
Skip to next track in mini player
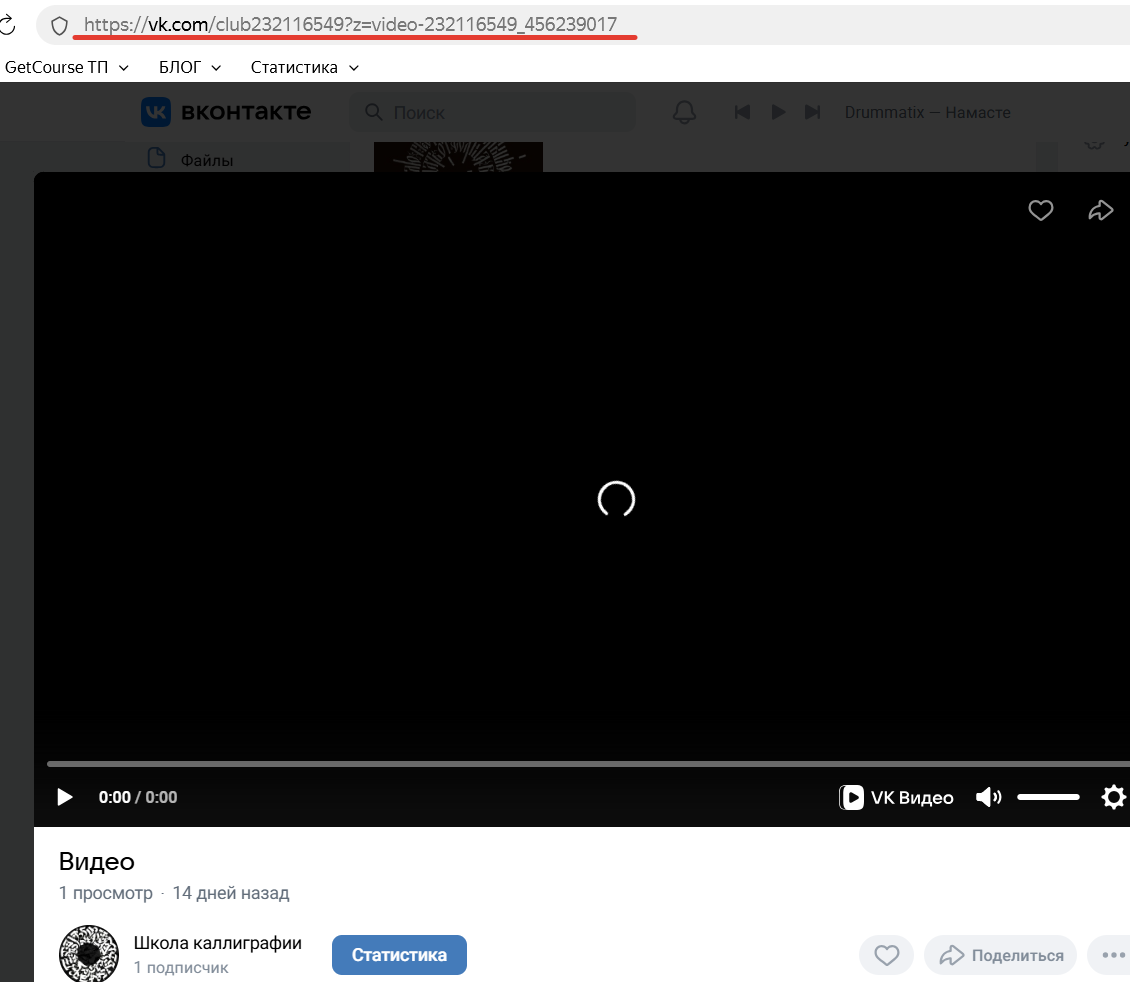812,112
